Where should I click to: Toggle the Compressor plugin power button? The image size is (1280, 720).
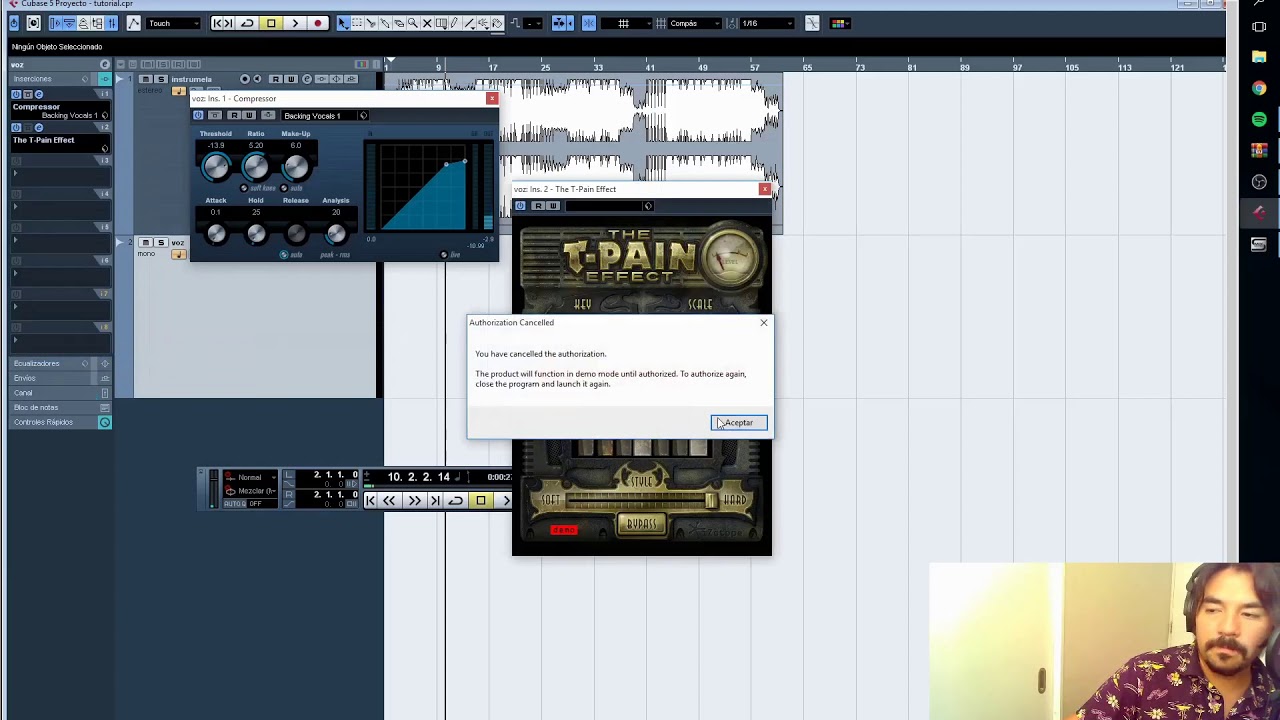[198, 116]
